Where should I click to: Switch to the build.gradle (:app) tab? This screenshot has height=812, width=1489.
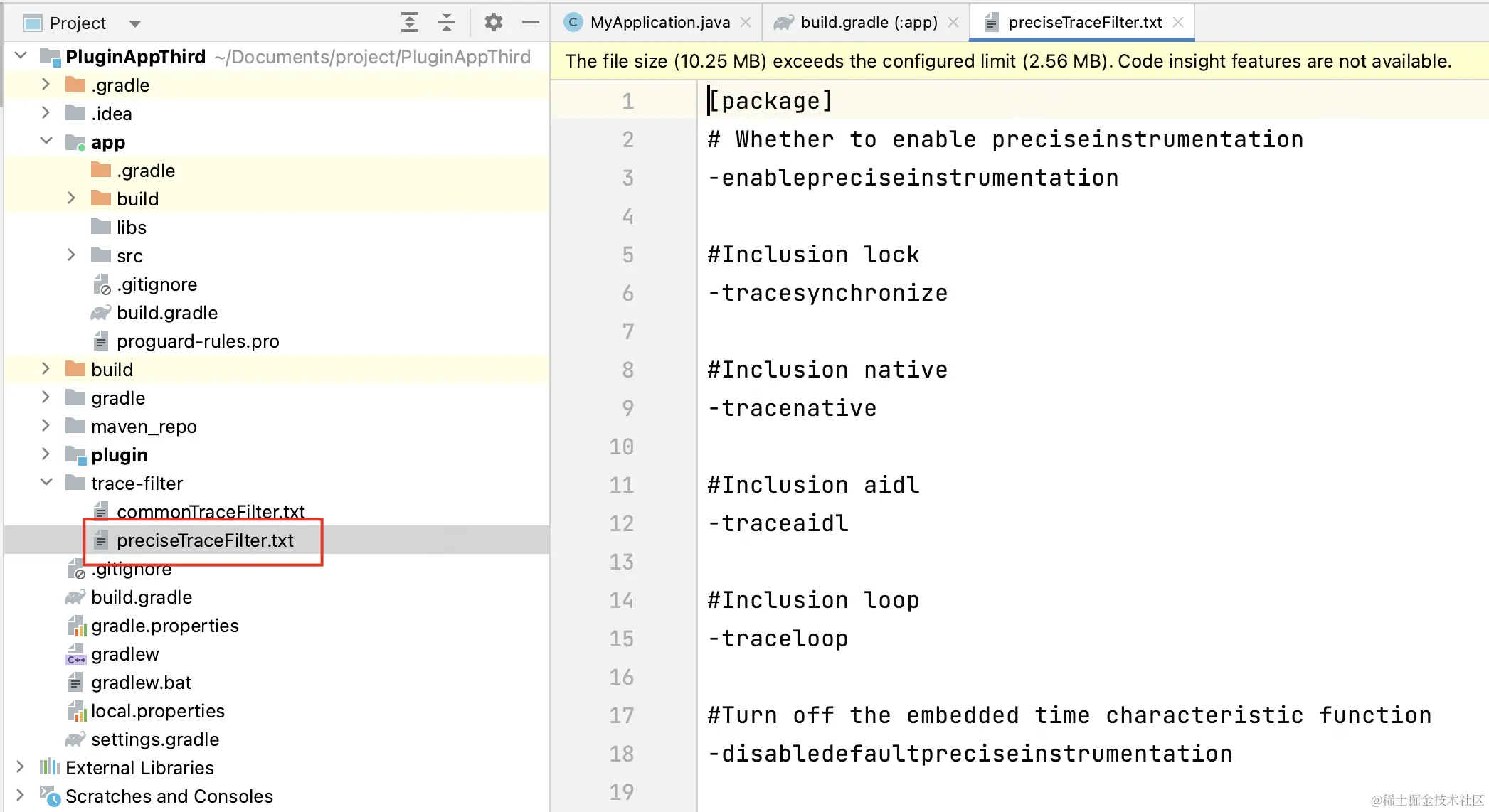pyautogui.click(x=868, y=23)
